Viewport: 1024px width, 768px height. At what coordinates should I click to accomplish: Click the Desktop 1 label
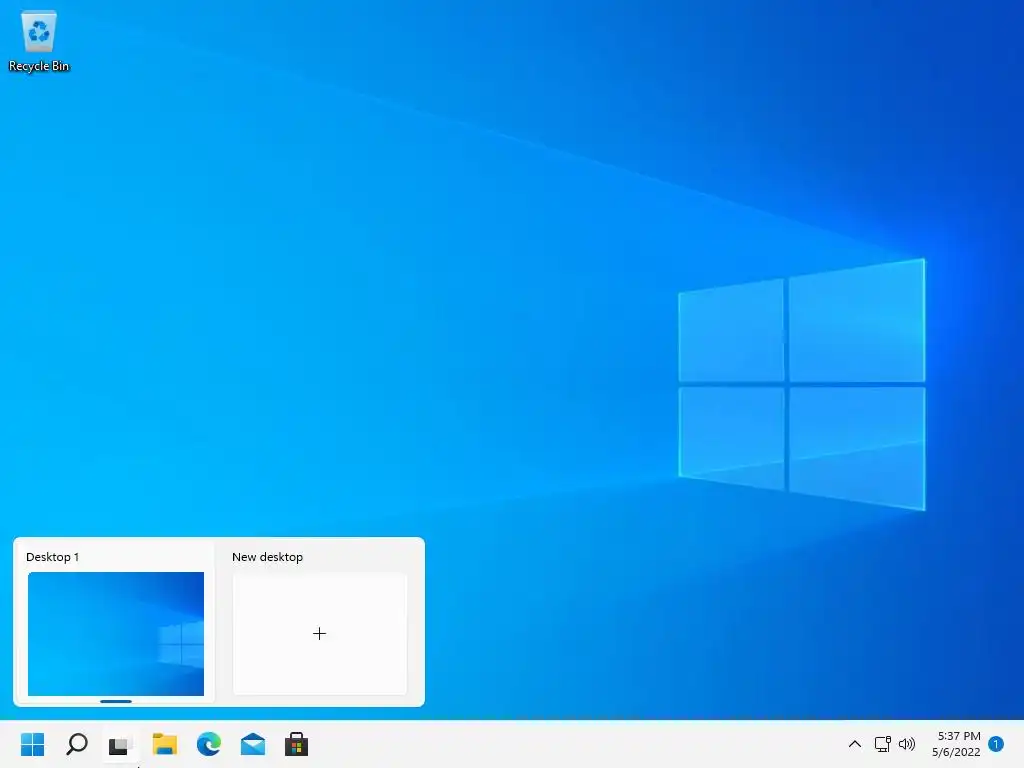click(52, 557)
